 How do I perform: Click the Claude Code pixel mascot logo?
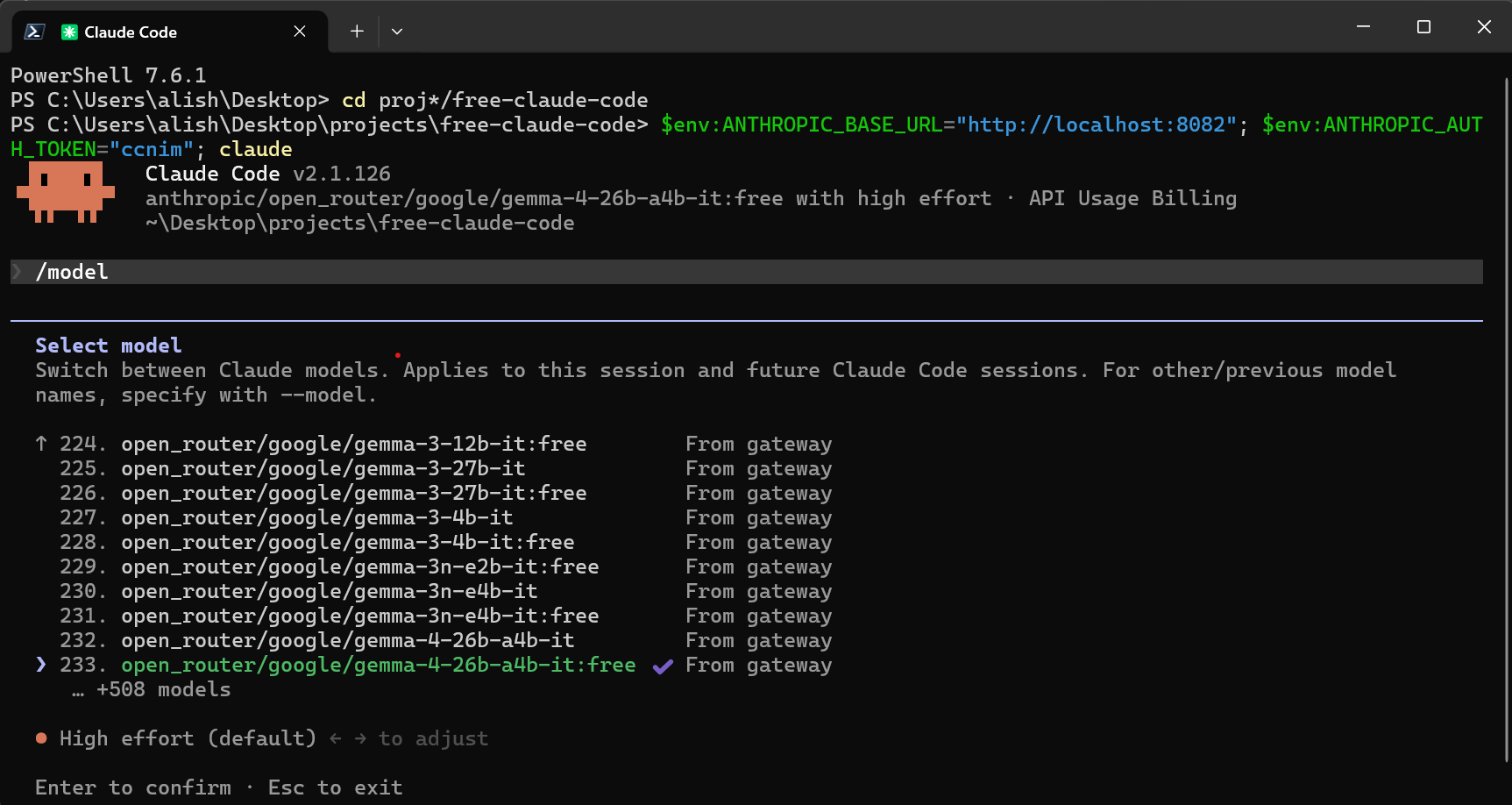tap(66, 192)
